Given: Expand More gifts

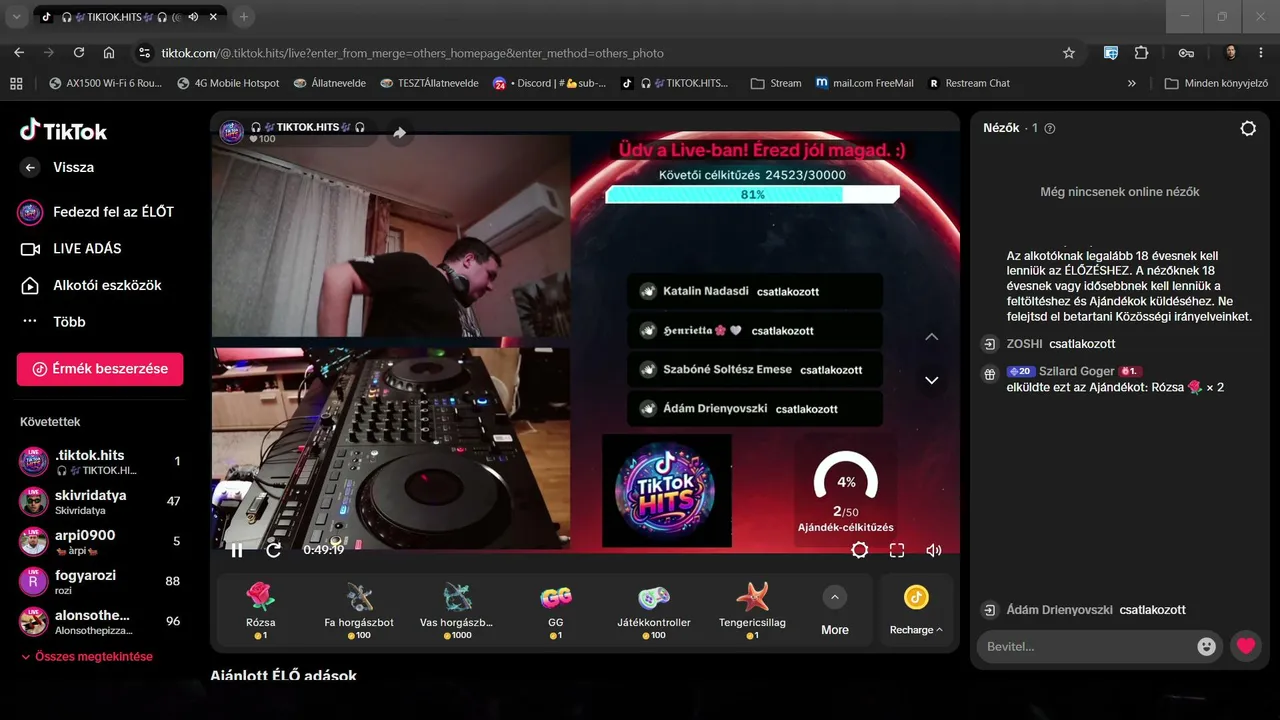Looking at the screenshot, I should coord(835,610).
